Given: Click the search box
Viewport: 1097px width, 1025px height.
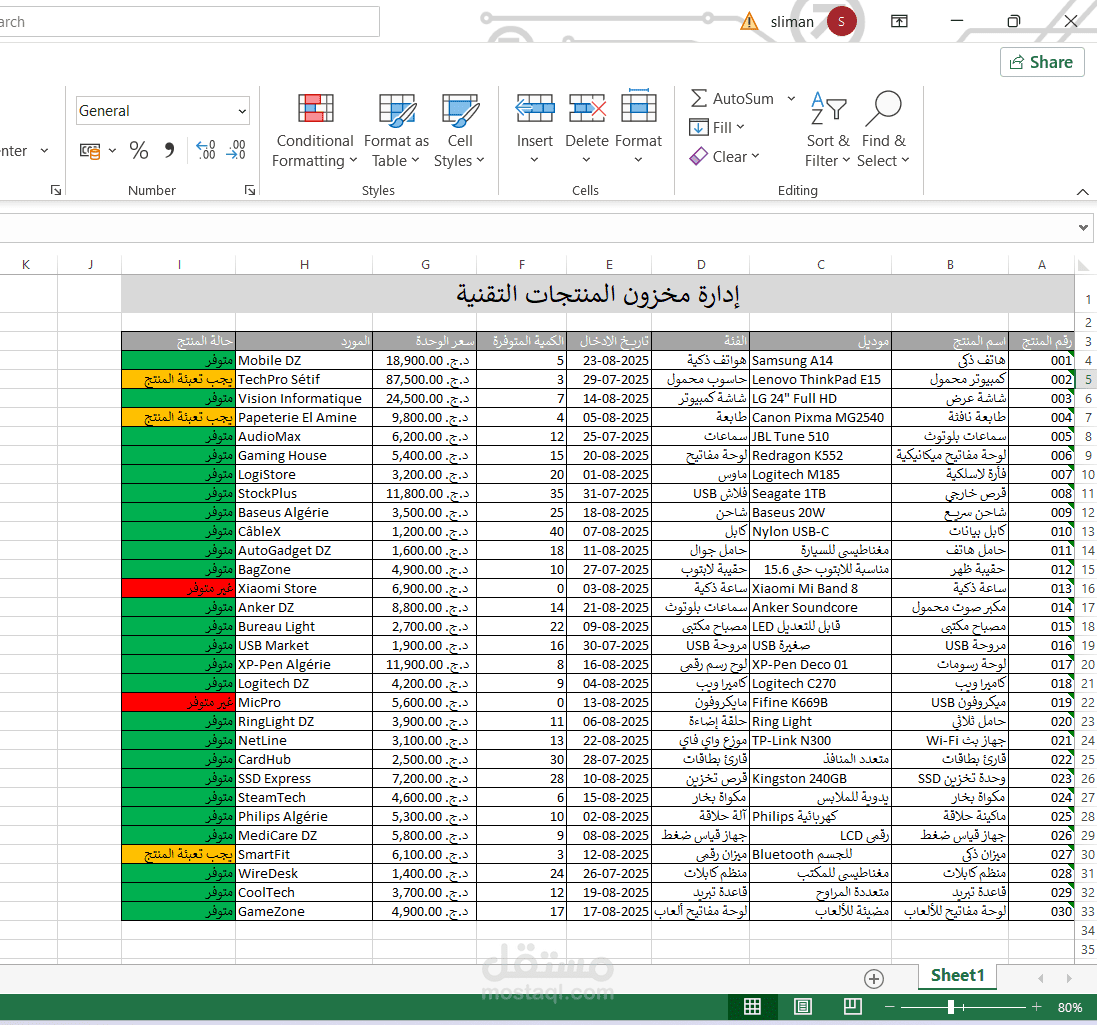Looking at the screenshot, I should click(188, 22).
